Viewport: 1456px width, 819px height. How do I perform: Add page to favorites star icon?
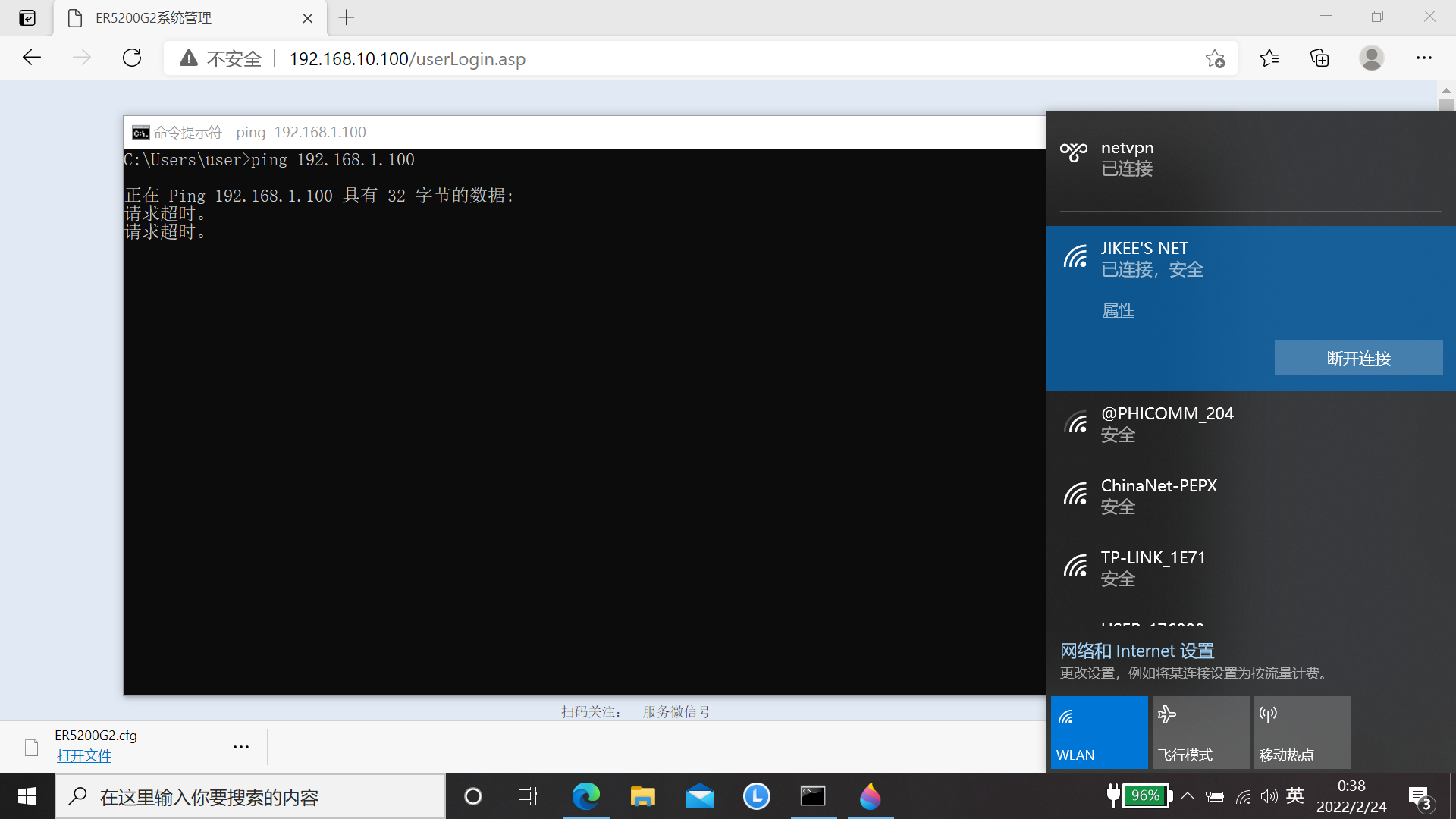(x=1215, y=58)
